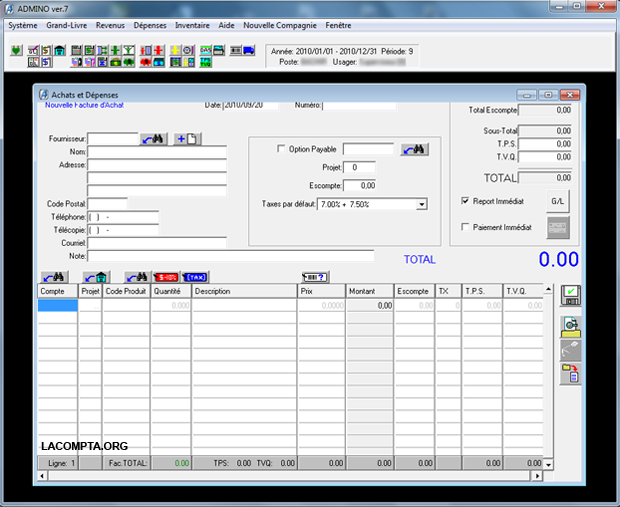Click the red cross toolbar icon
The height and width of the screenshot is (507, 620).
pos(158,50)
